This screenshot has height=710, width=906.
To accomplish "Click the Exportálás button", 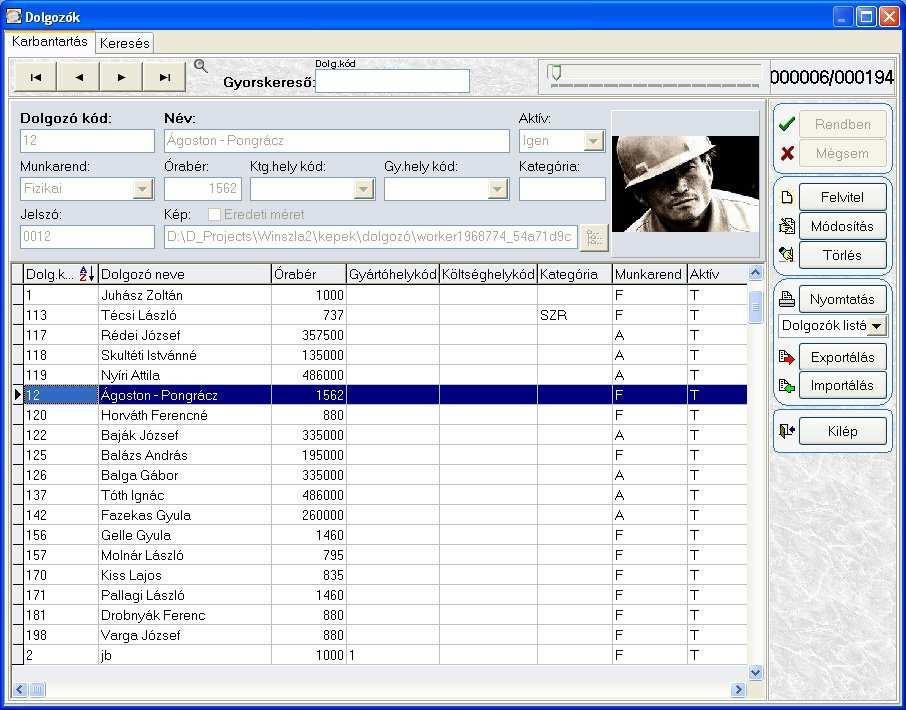I will [x=842, y=357].
